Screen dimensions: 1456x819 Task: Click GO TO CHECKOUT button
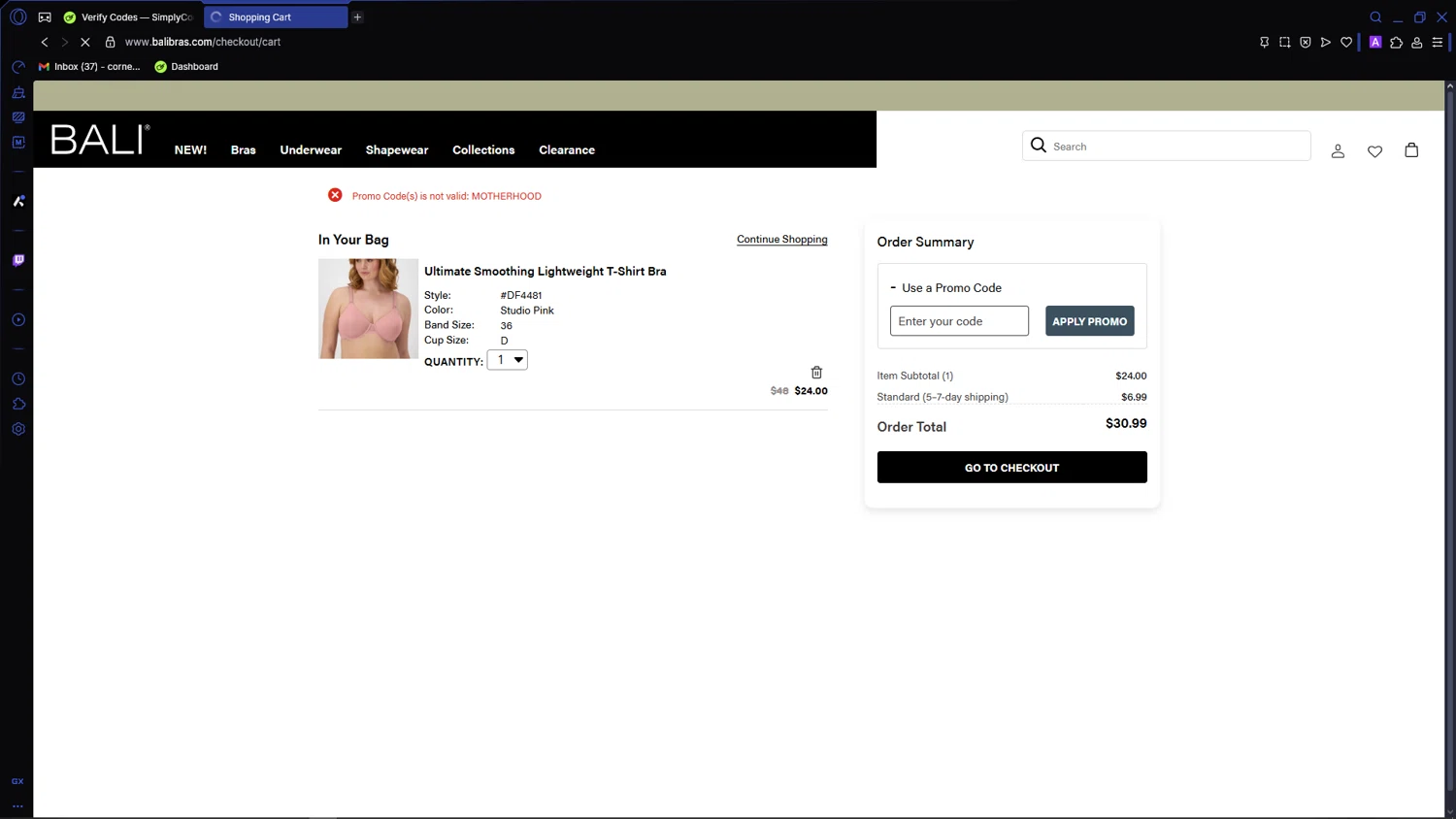pyautogui.click(x=1011, y=467)
